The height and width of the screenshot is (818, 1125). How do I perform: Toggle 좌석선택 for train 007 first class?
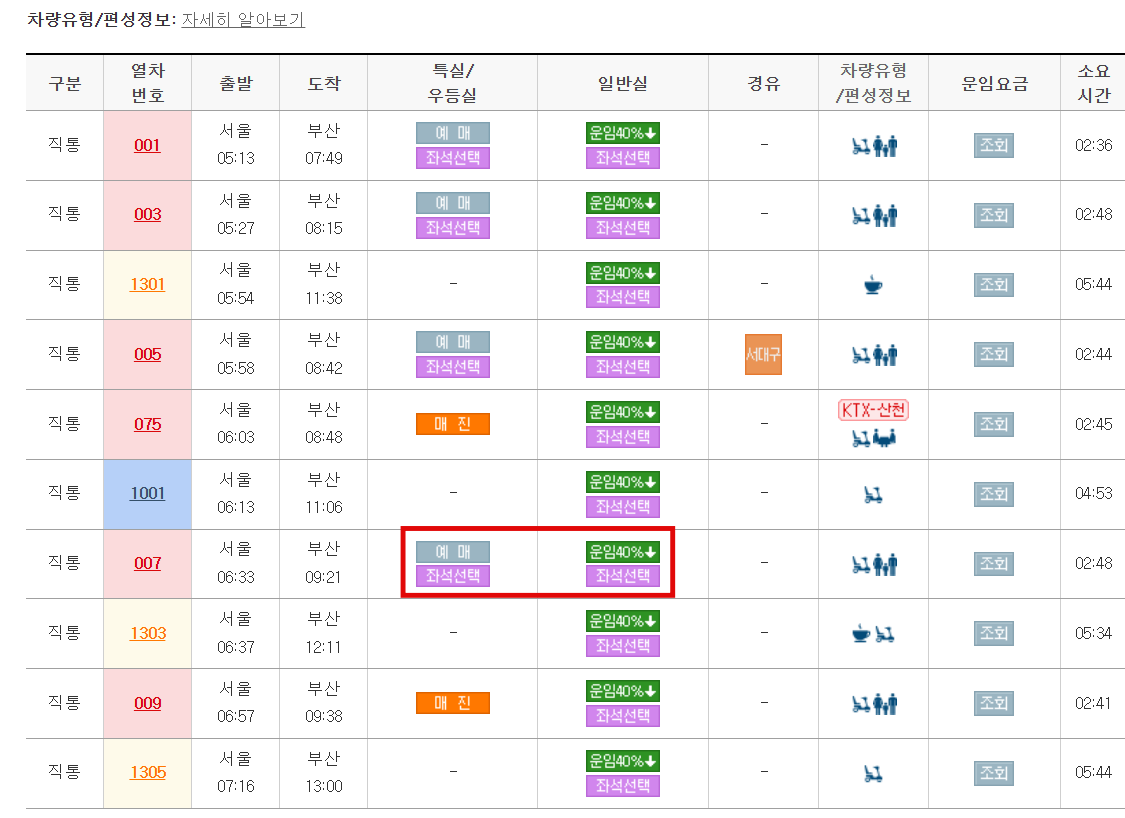click(452, 576)
